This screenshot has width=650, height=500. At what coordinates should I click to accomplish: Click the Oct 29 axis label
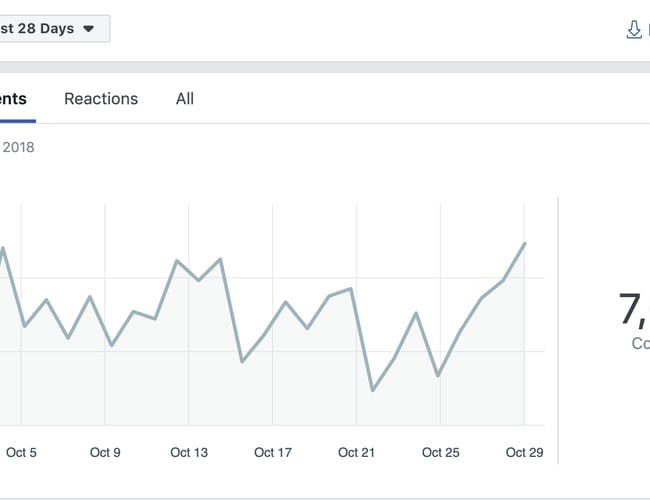click(524, 453)
